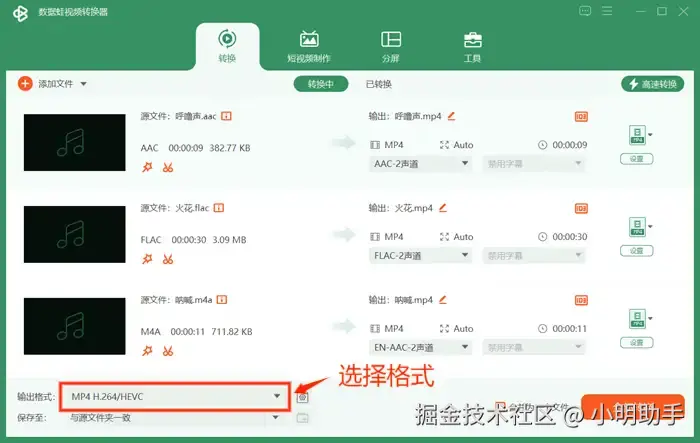Open effects editor for 呐喊.m4a

pos(147,351)
